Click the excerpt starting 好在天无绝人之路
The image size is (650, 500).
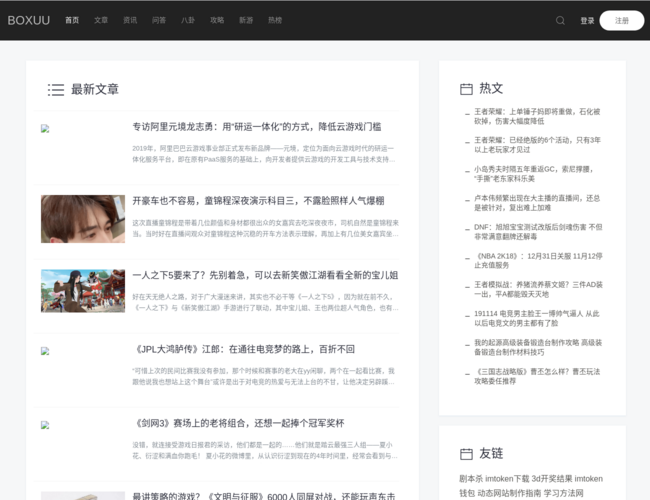265,302
